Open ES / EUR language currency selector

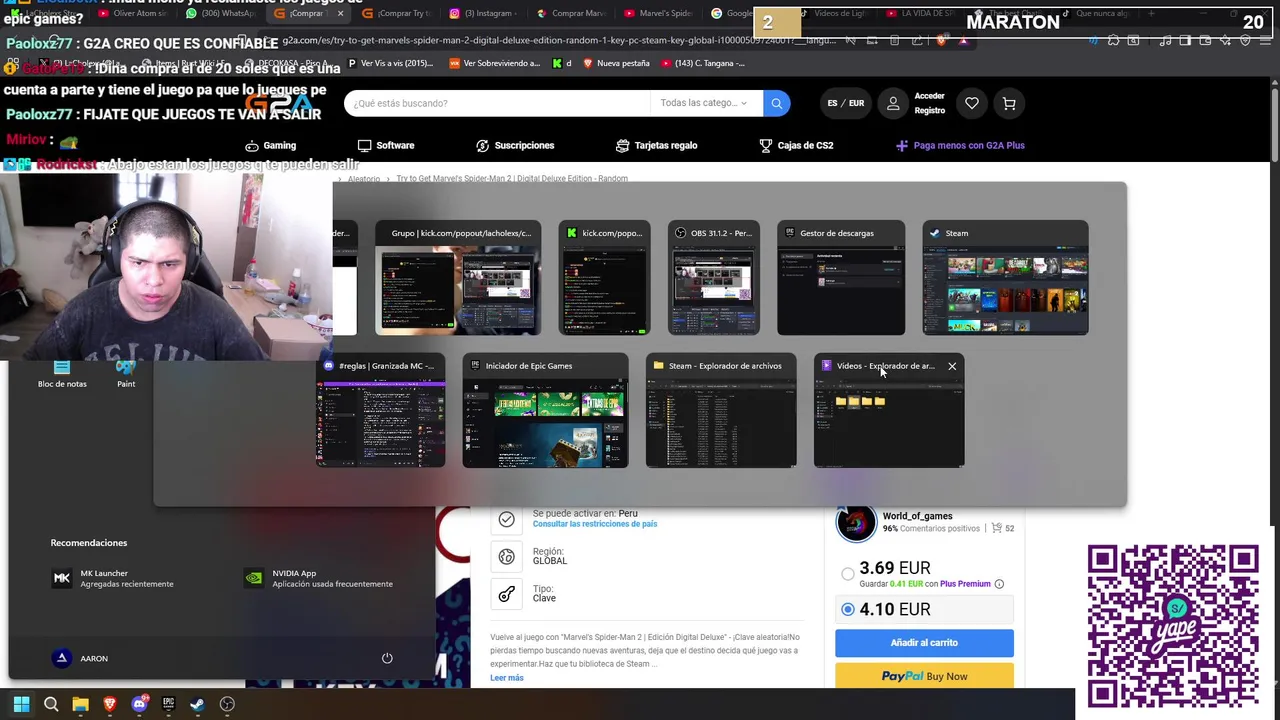(845, 103)
